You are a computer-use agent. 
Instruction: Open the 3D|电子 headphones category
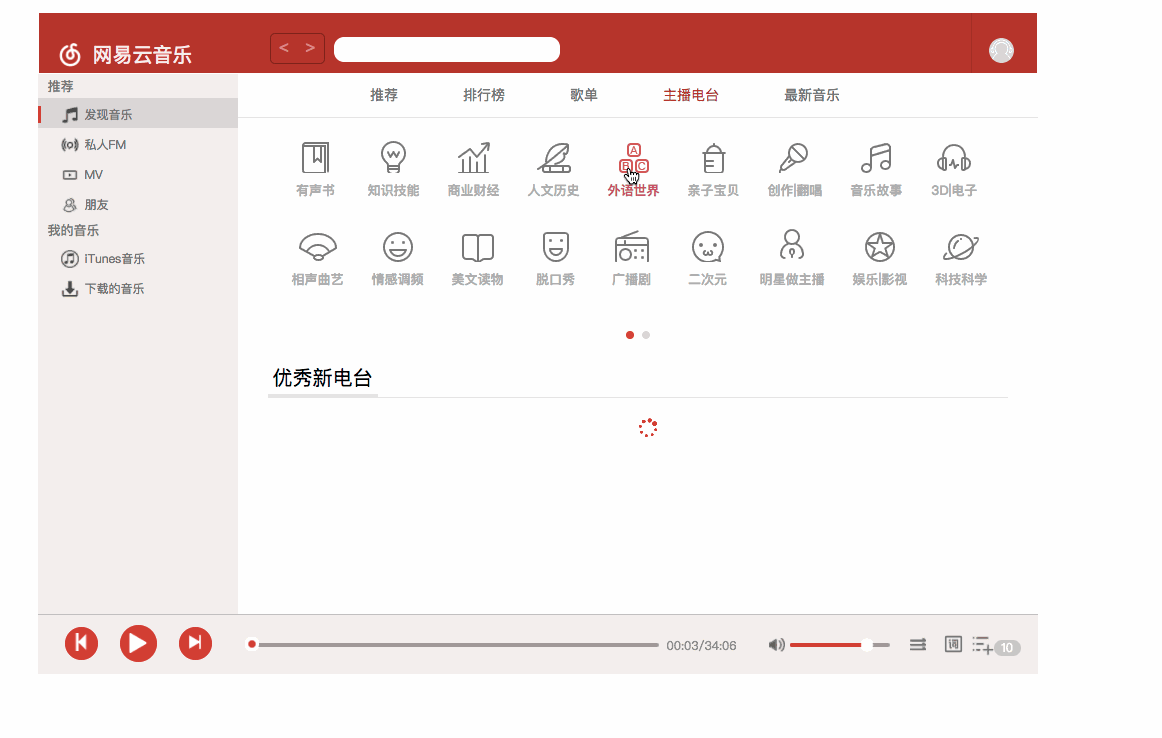[x=954, y=159]
